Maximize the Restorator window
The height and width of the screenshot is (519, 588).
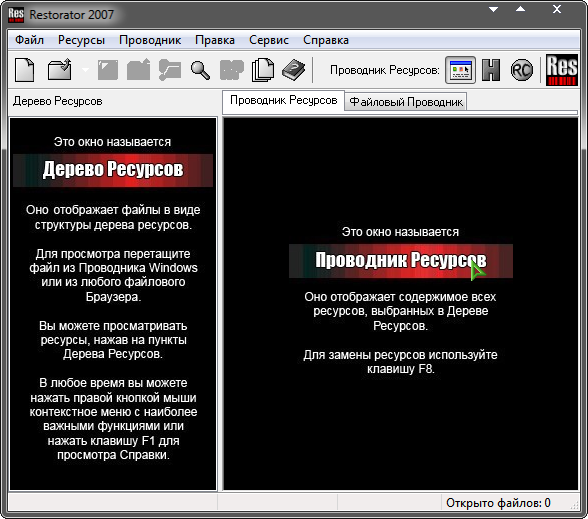[x=520, y=9]
